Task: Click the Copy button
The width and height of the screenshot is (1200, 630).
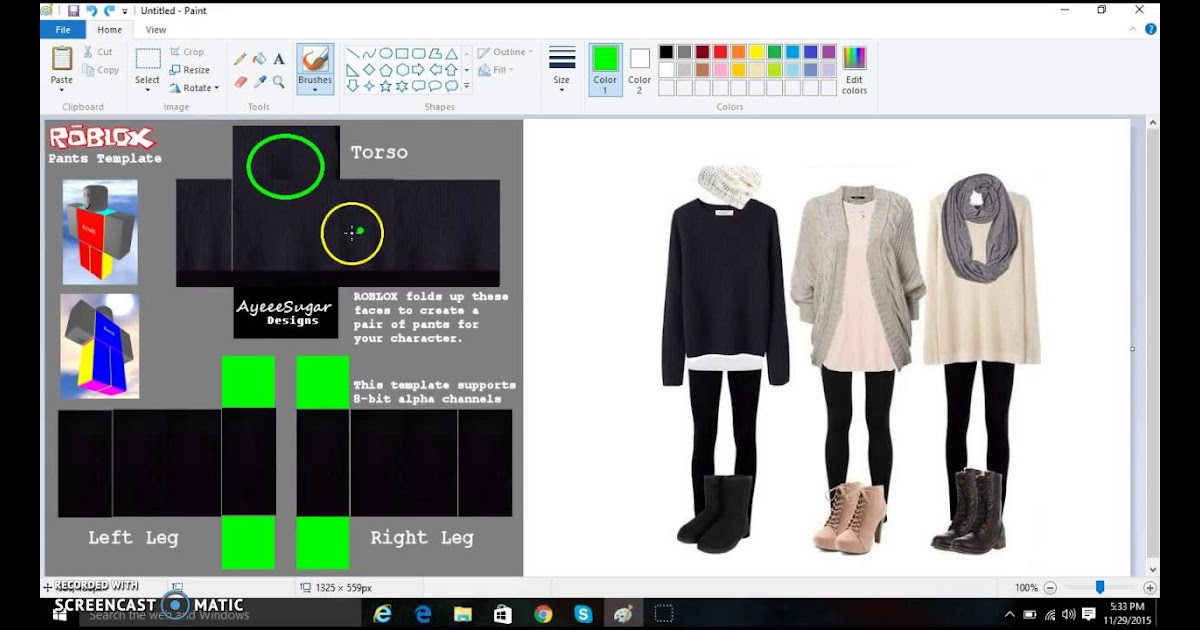Action: coord(100,70)
